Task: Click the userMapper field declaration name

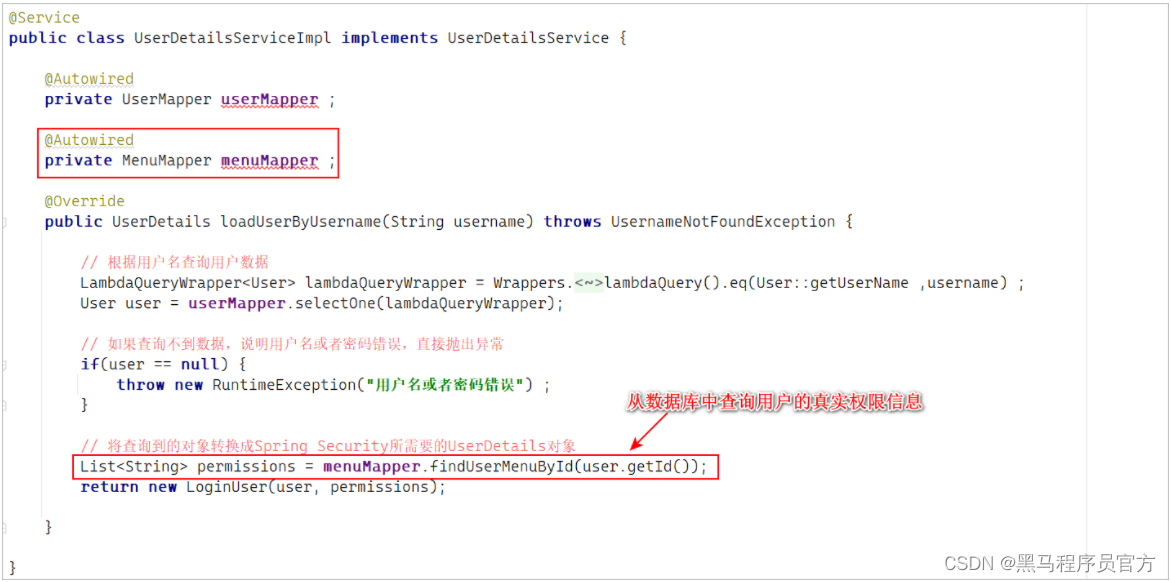Action: [x=270, y=99]
